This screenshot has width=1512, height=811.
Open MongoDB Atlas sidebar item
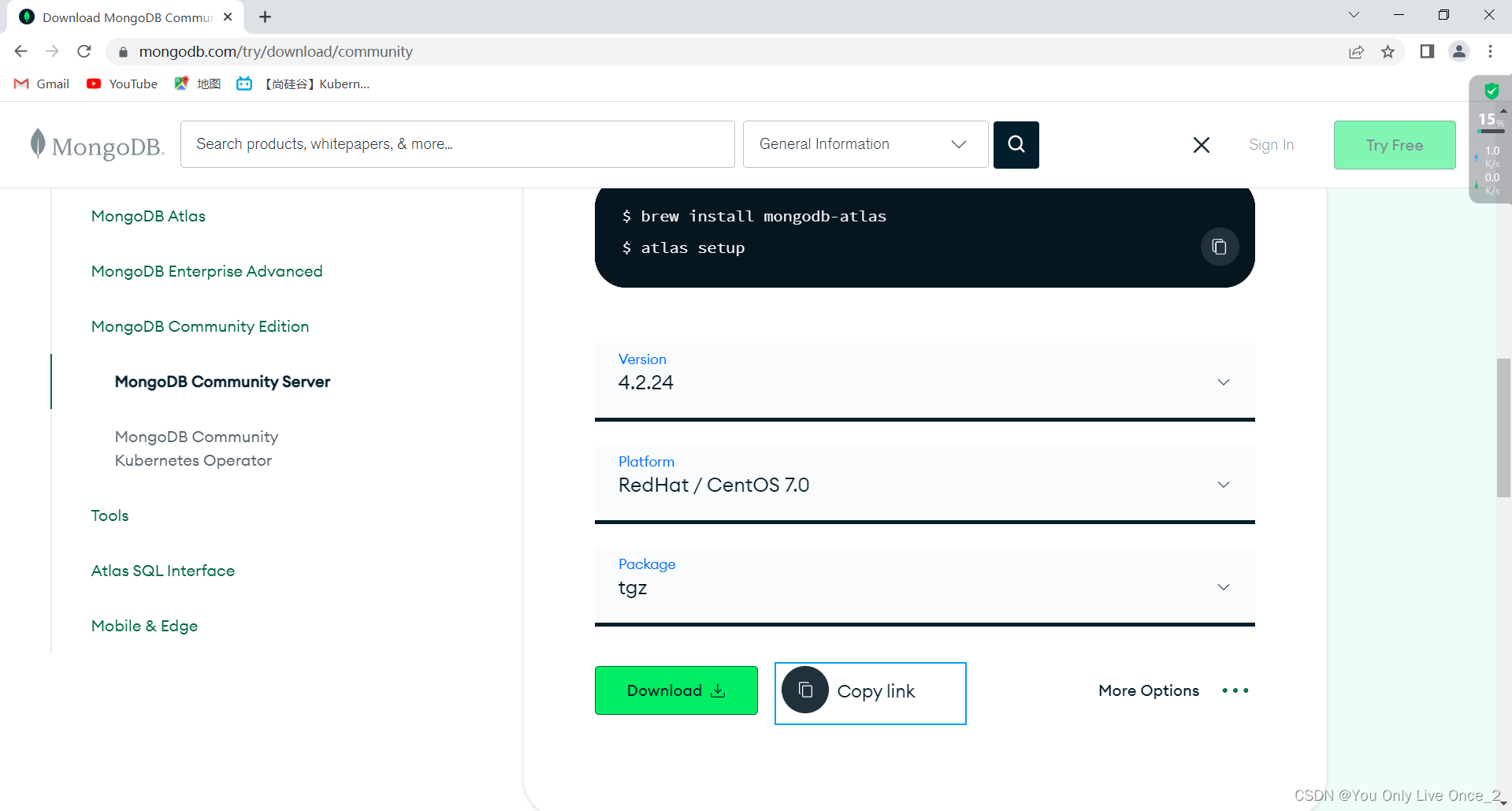tap(148, 216)
